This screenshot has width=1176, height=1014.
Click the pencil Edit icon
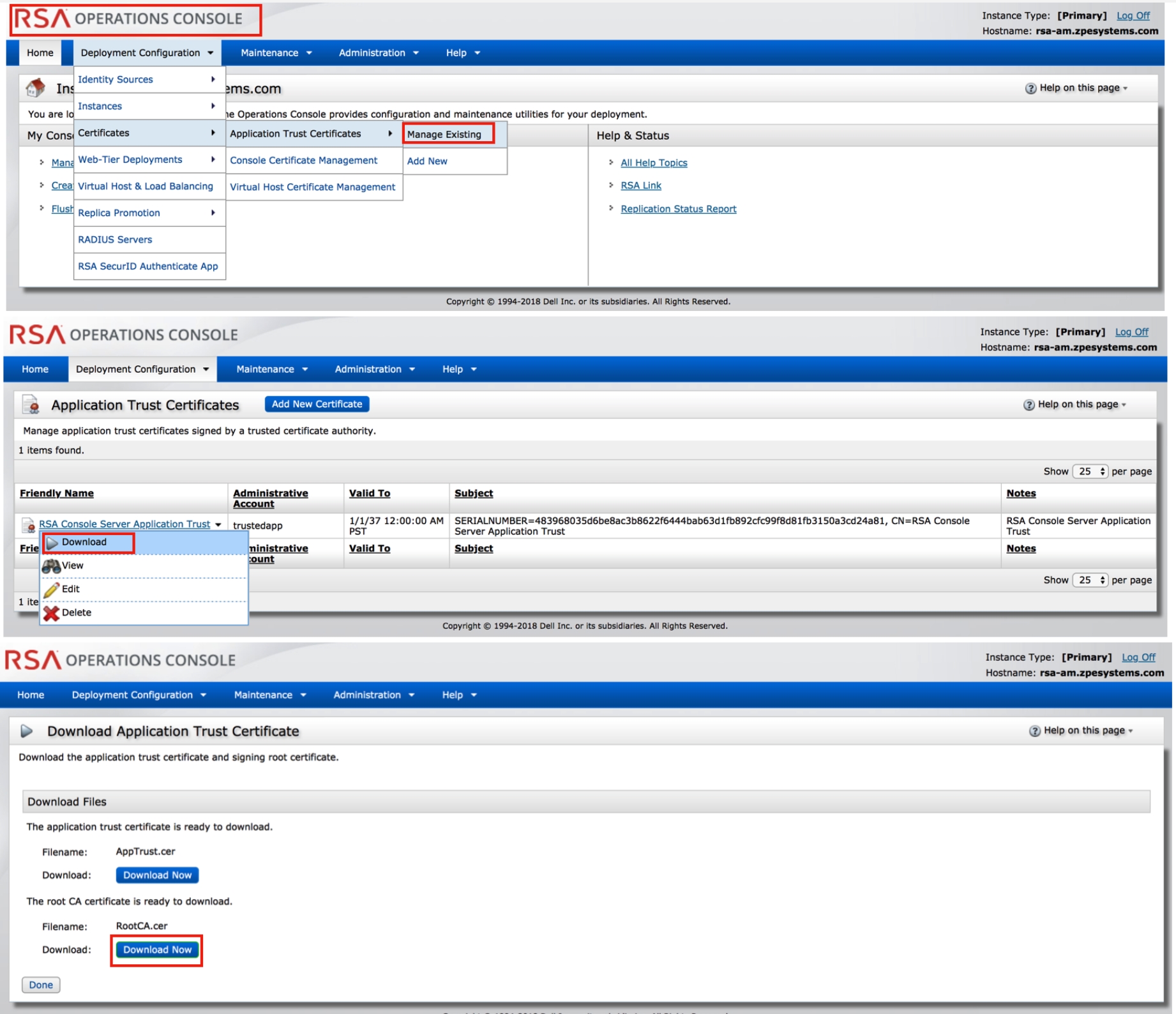[52, 589]
